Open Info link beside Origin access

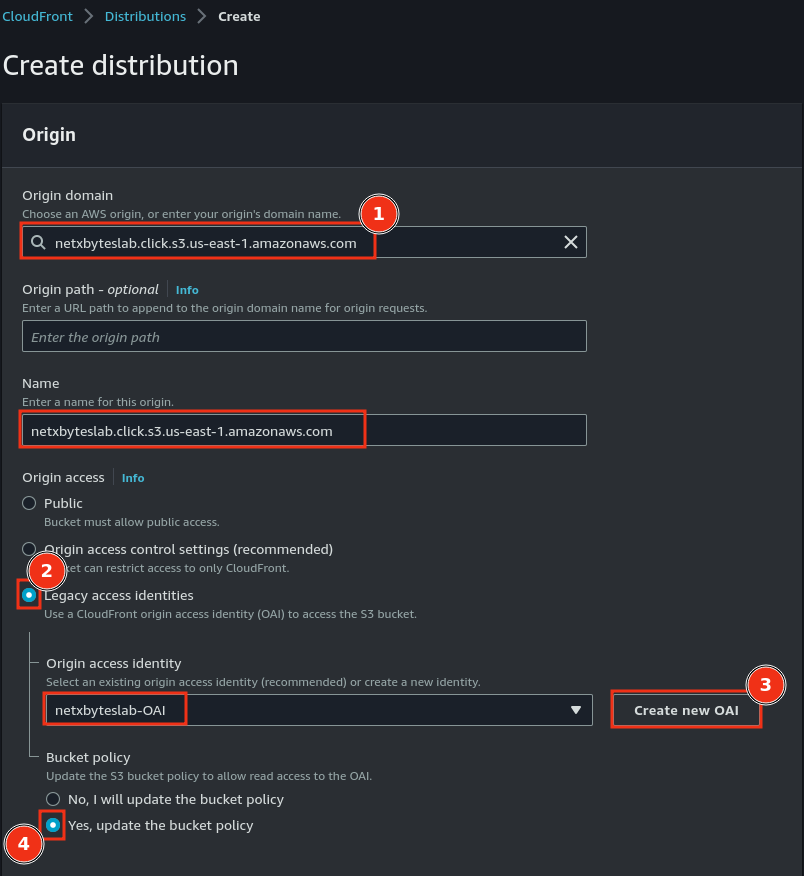click(133, 478)
